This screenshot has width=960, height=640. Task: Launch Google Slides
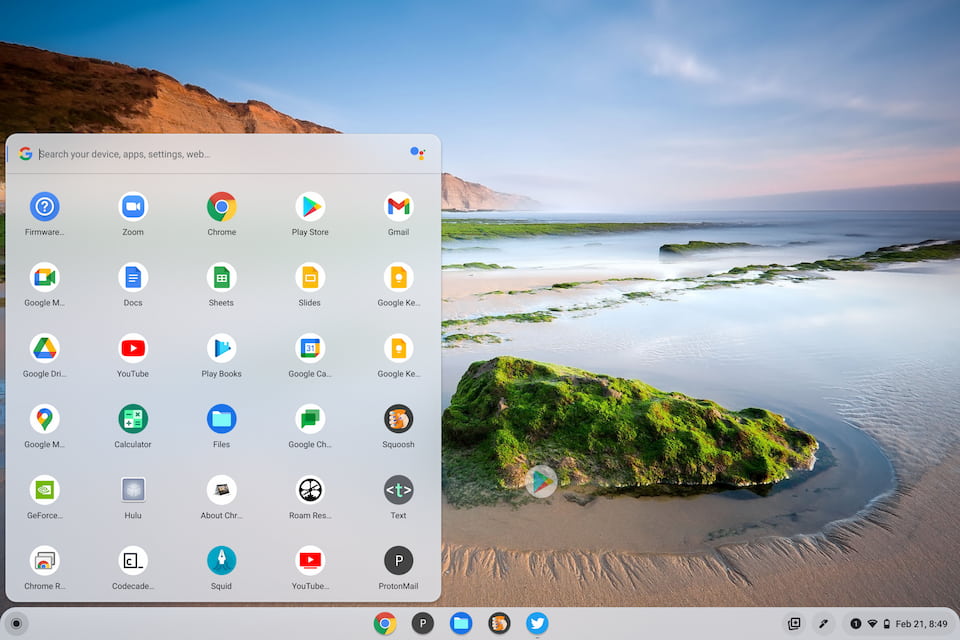click(310, 277)
